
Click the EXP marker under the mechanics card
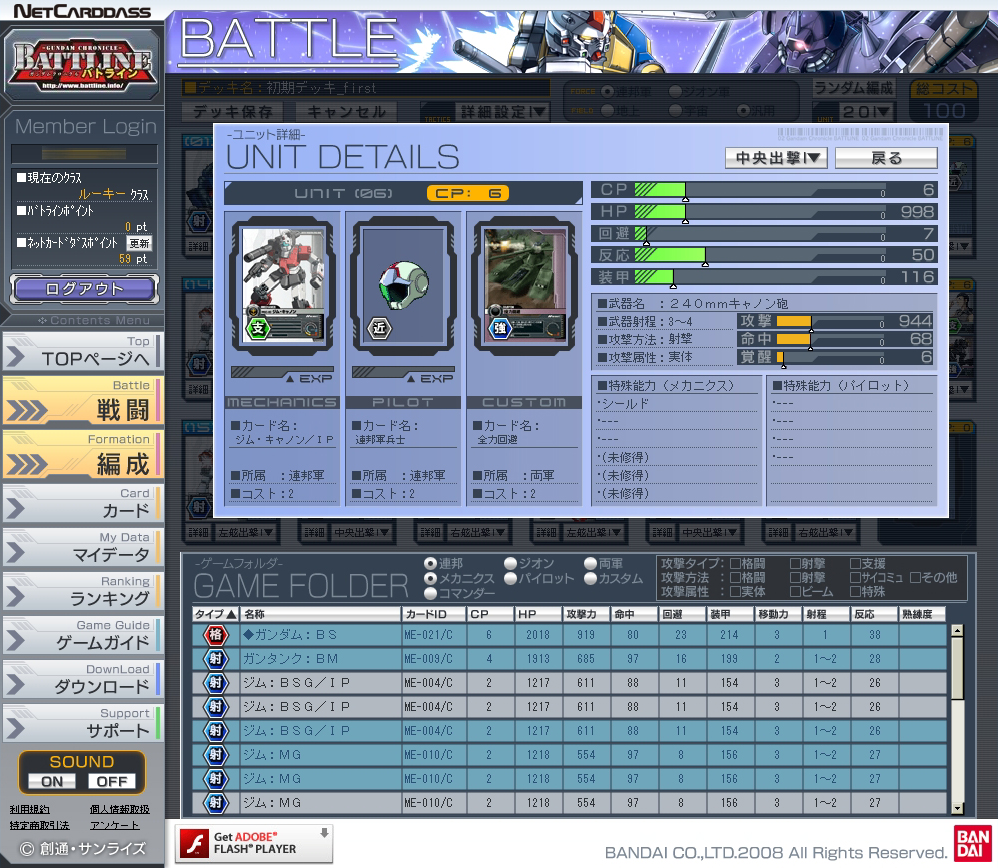309,379
